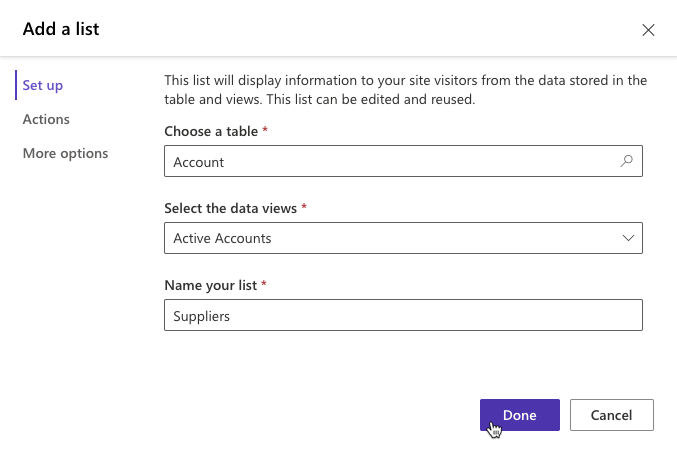Expand the data views chevron arrow

pyautogui.click(x=628, y=238)
